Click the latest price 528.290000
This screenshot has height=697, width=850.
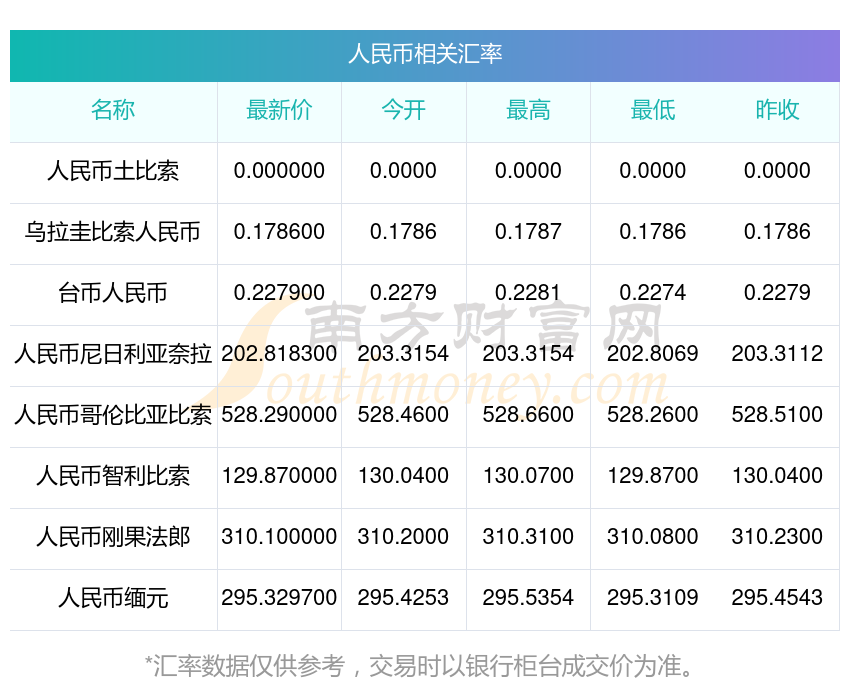point(279,415)
